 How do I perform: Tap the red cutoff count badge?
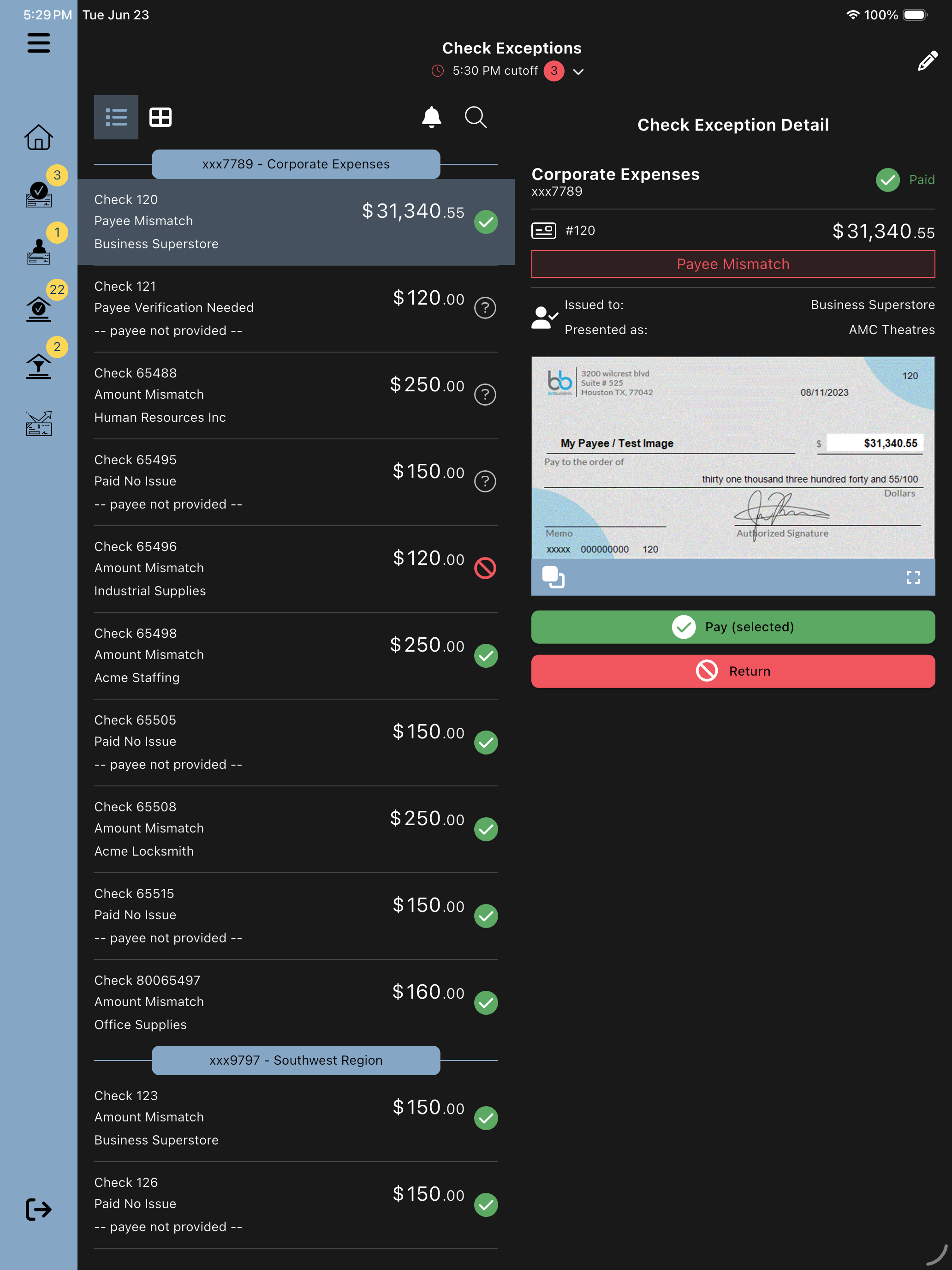(x=554, y=71)
